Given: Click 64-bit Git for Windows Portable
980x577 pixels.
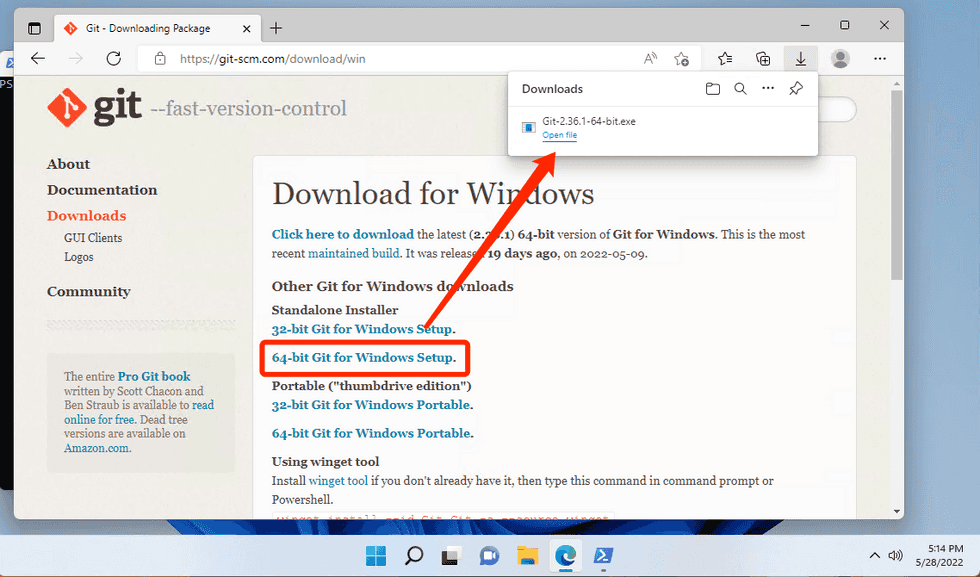Looking at the screenshot, I should (371, 433).
